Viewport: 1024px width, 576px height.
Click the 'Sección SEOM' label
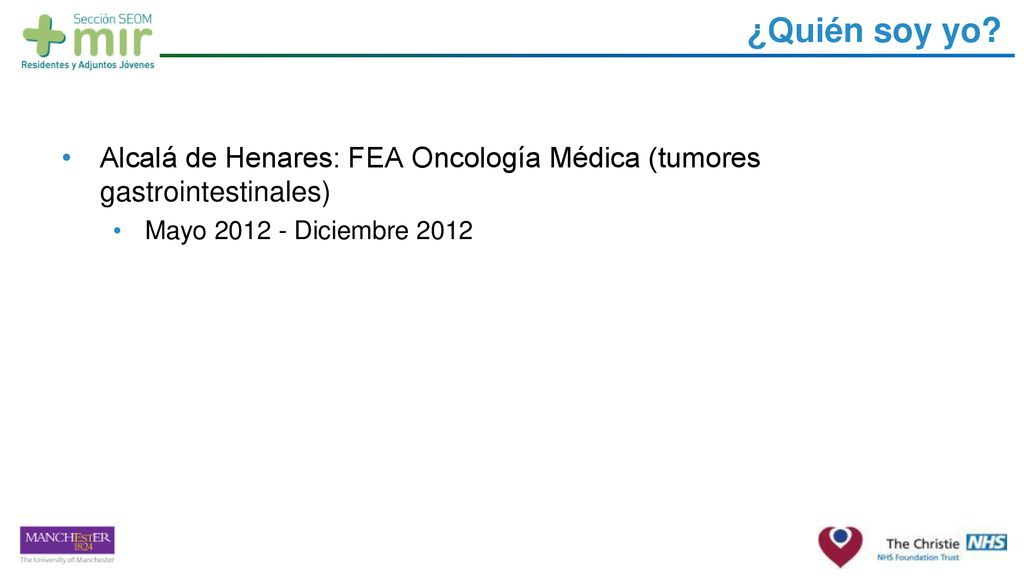(x=112, y=19)
